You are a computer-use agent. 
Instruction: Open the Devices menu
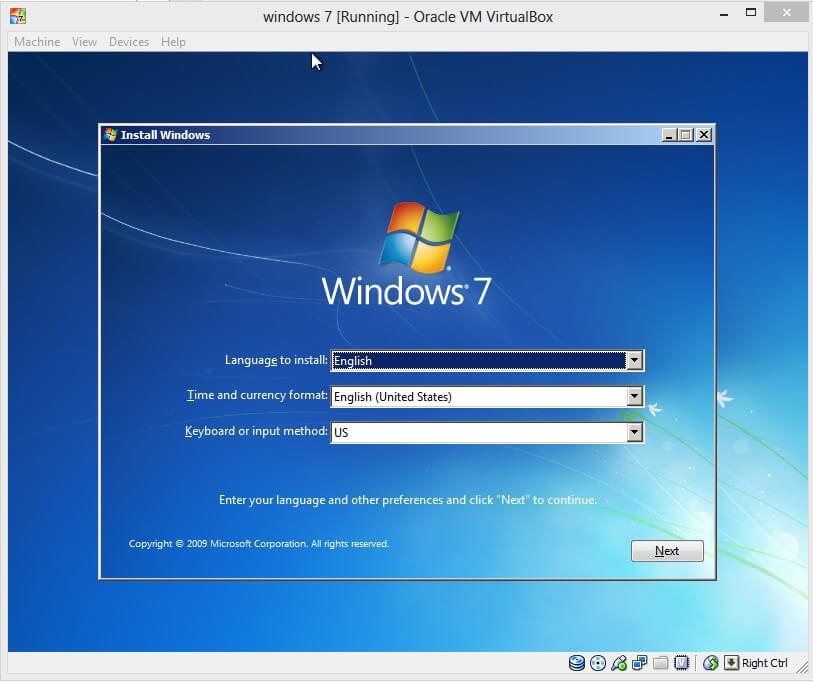(129, 41)
